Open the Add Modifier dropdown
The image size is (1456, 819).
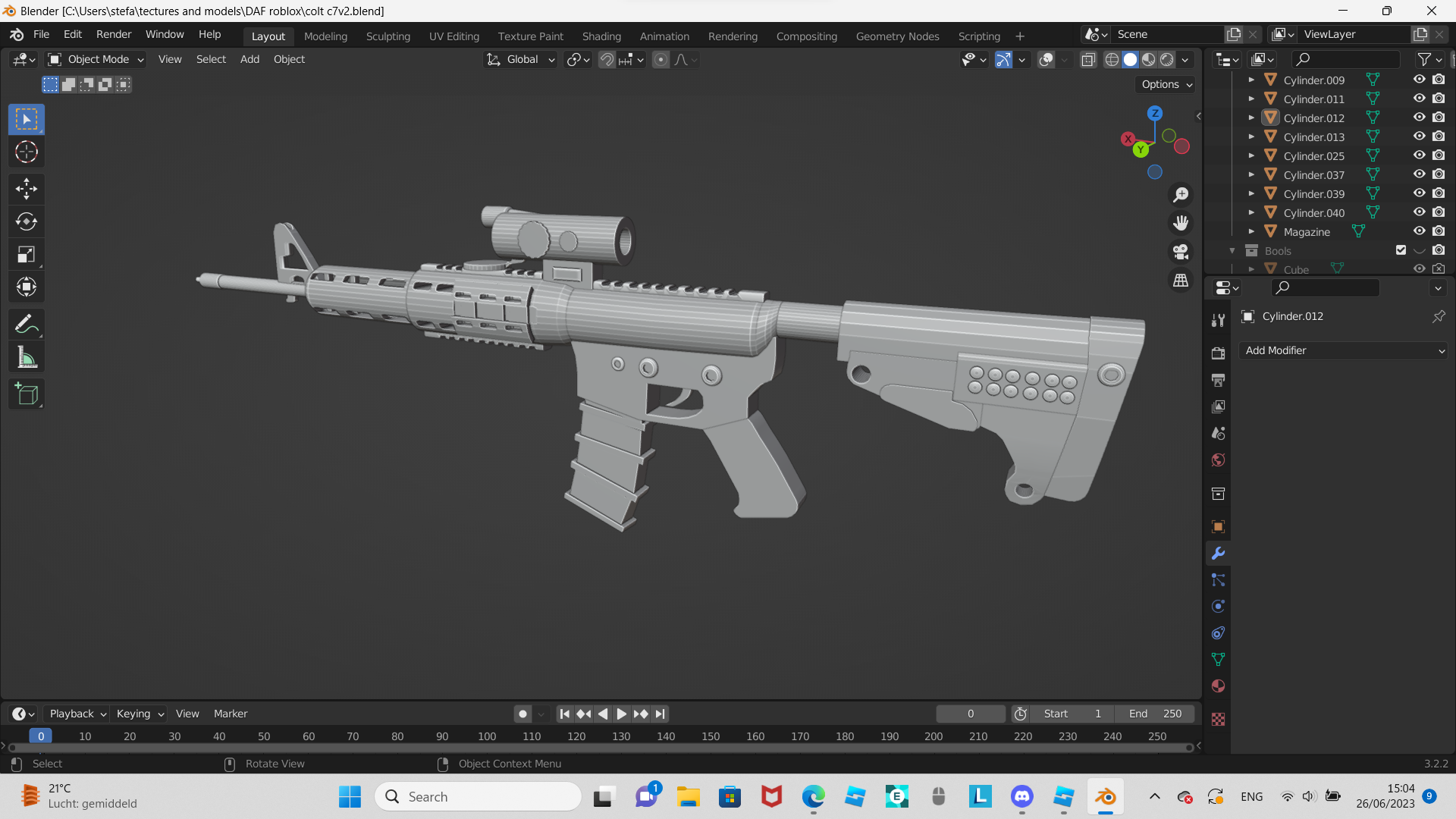pyautogui.click(x=1342, y=350)
